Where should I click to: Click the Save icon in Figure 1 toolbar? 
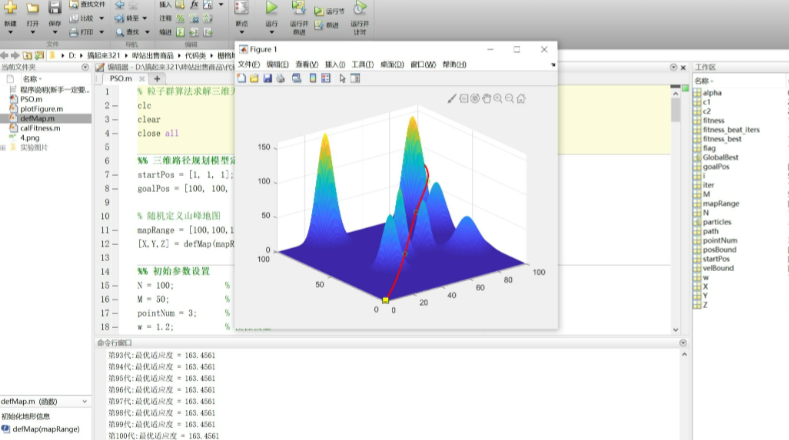267,78
